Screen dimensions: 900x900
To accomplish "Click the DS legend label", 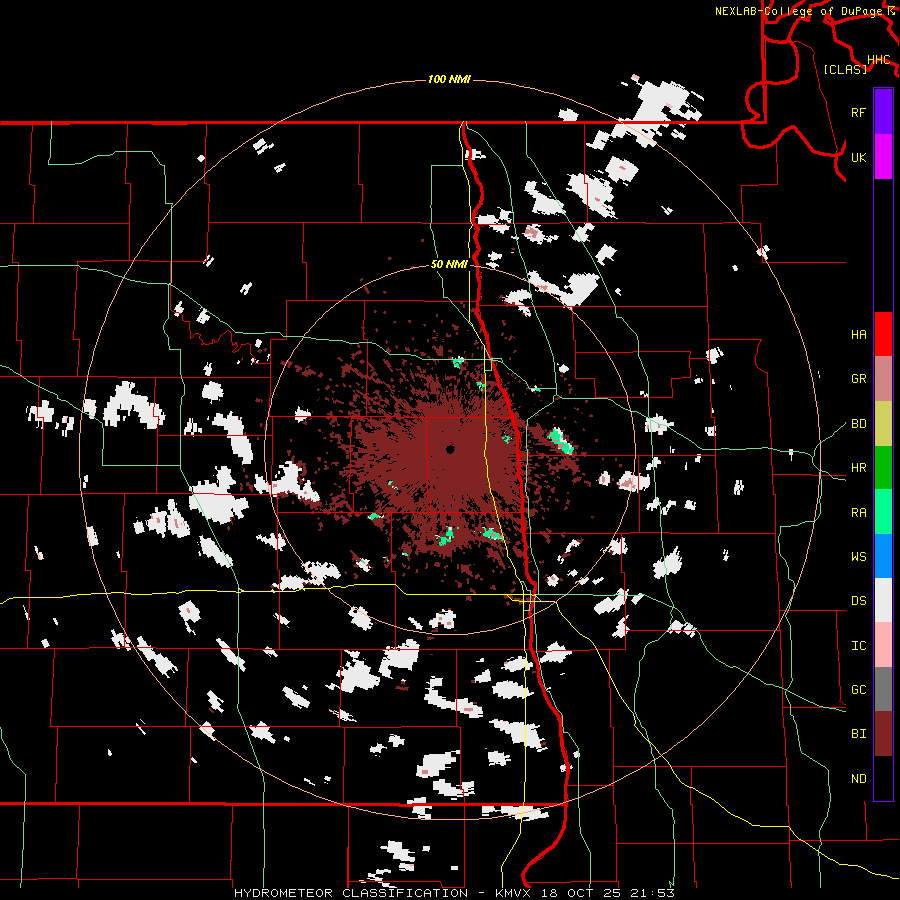I will tap(859, 601).
